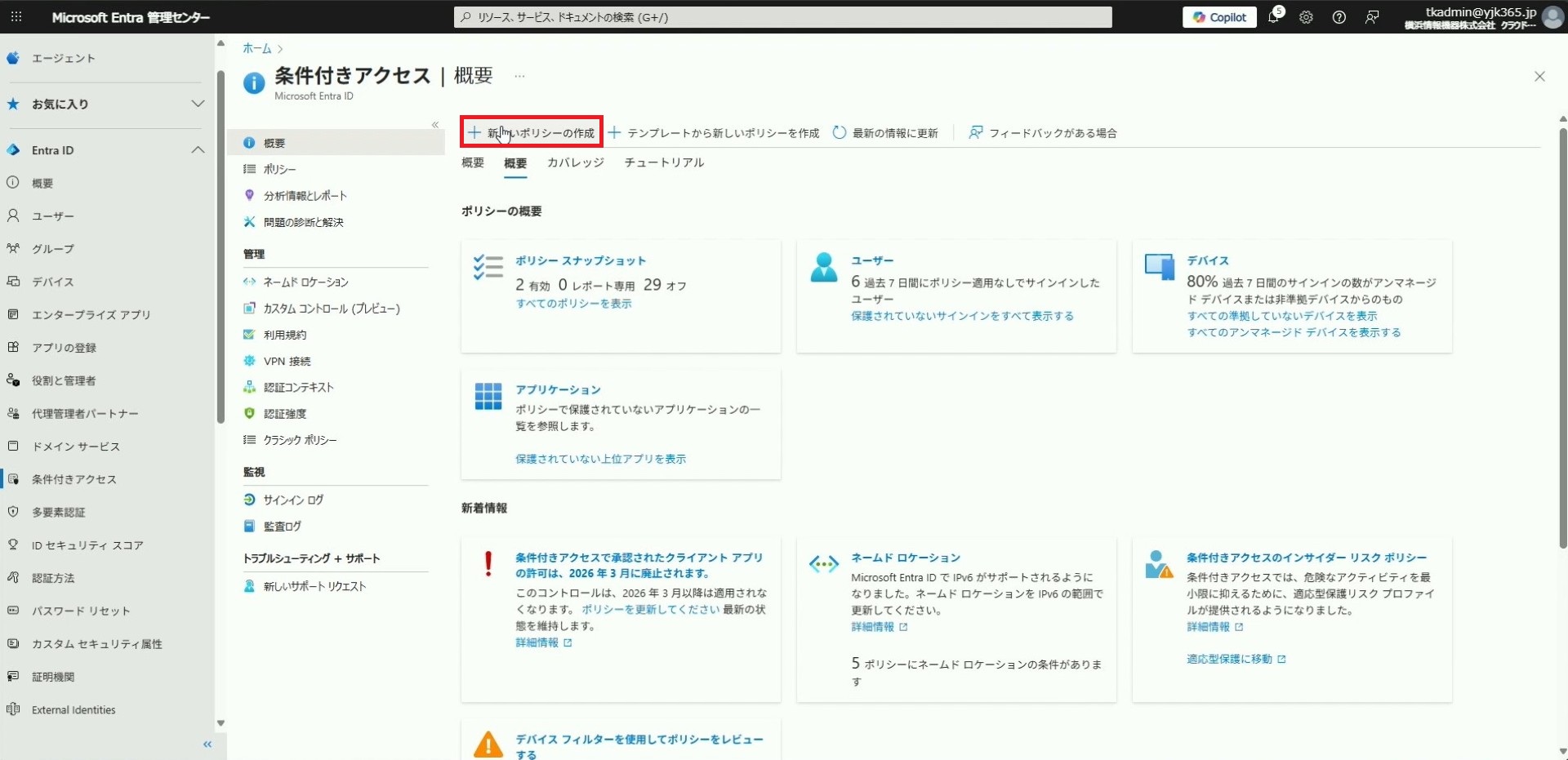The width and height of the screenshot is (1568, 760).
Task: Open the user account avatar
Action: [1552, 17]
